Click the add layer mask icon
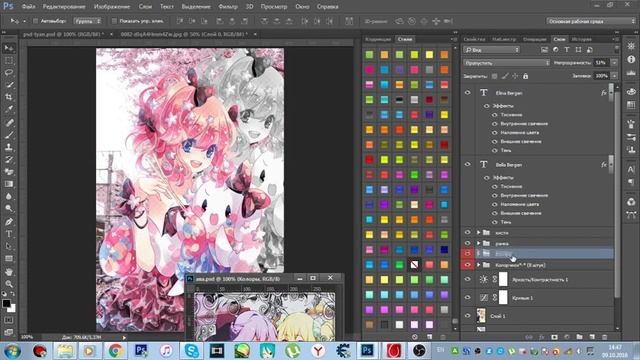The width and height of the screenshot is (640, 360). [554, 337]
